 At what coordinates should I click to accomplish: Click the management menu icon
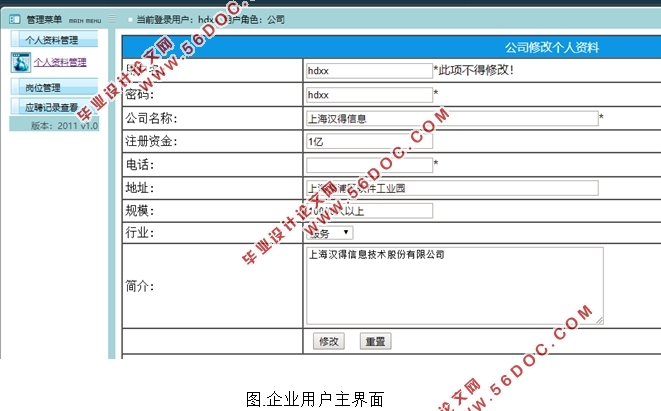tap(15, 19)
